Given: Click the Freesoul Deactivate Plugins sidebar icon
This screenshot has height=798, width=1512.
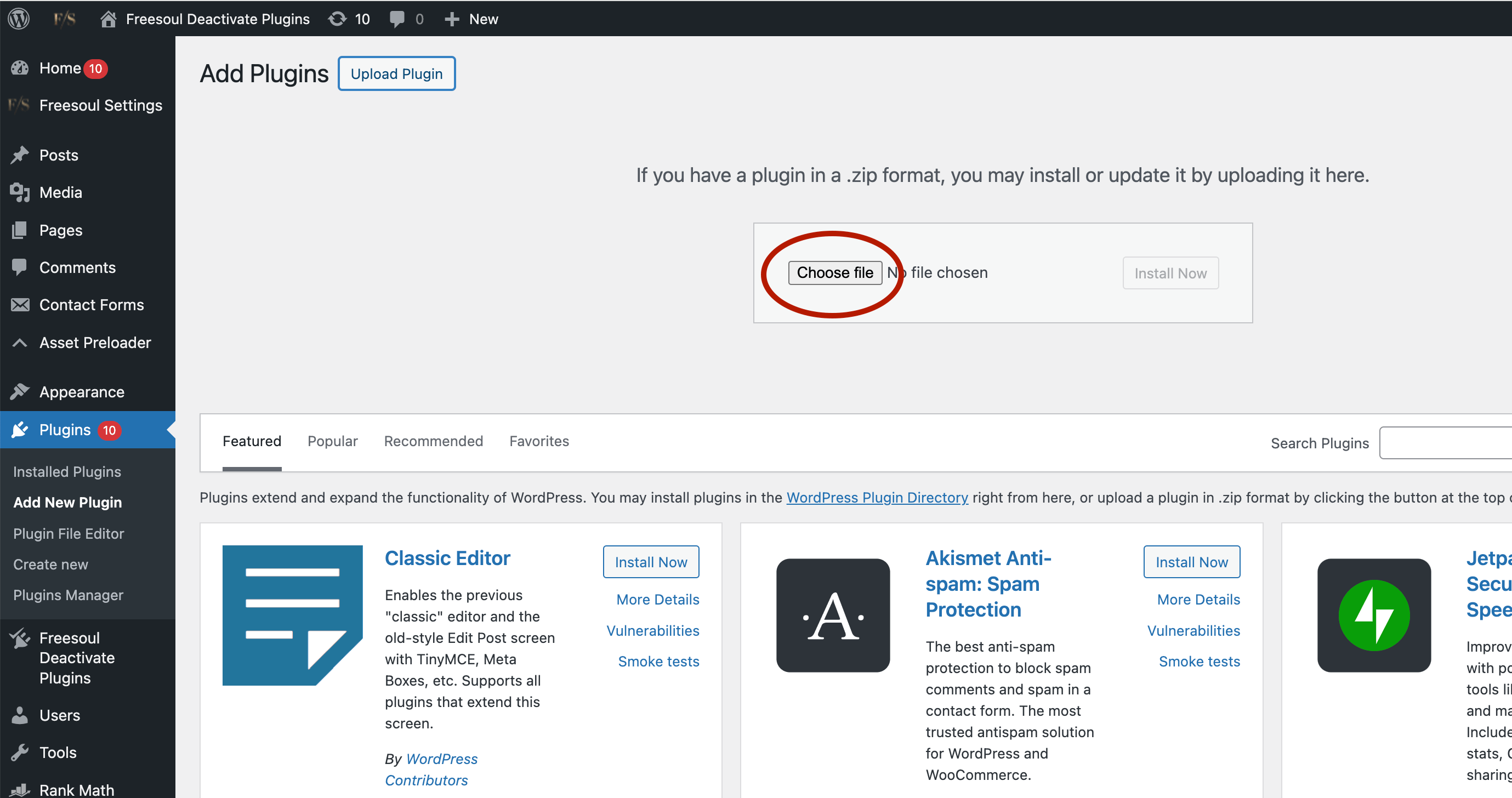Looking at the screenshot, I should [20, 639].
